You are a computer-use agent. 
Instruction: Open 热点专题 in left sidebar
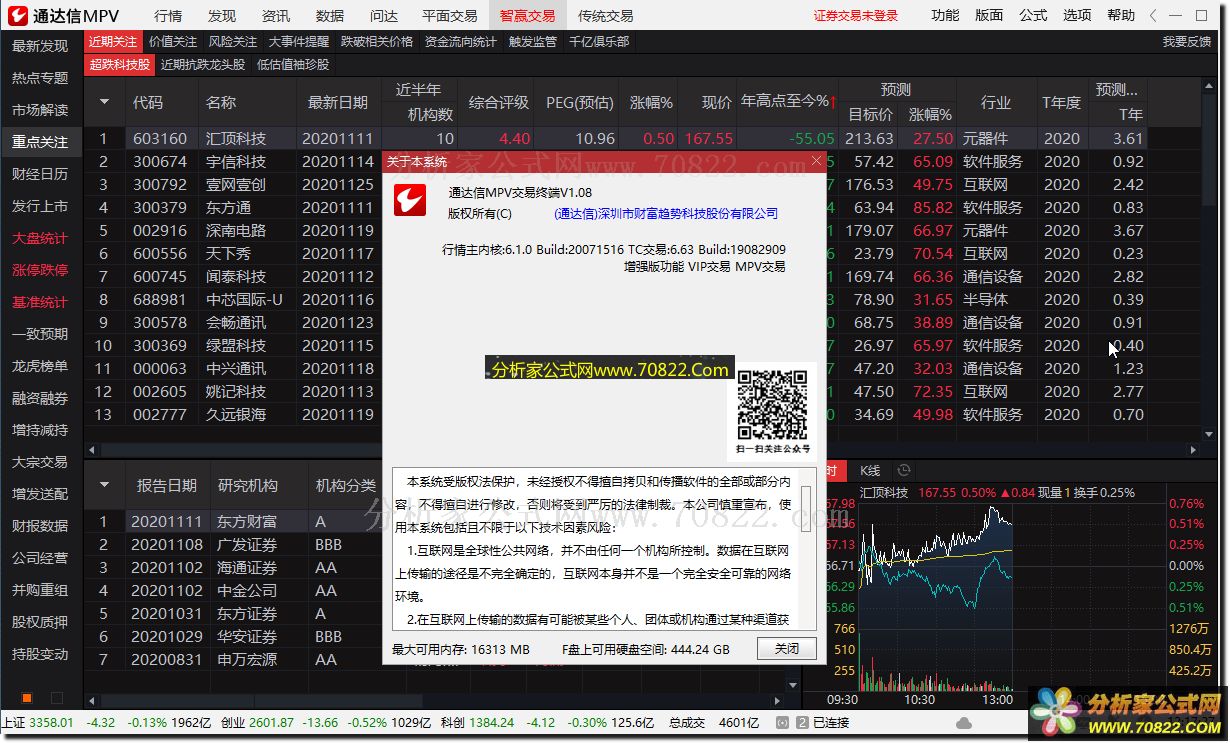[x=40, y=78]
